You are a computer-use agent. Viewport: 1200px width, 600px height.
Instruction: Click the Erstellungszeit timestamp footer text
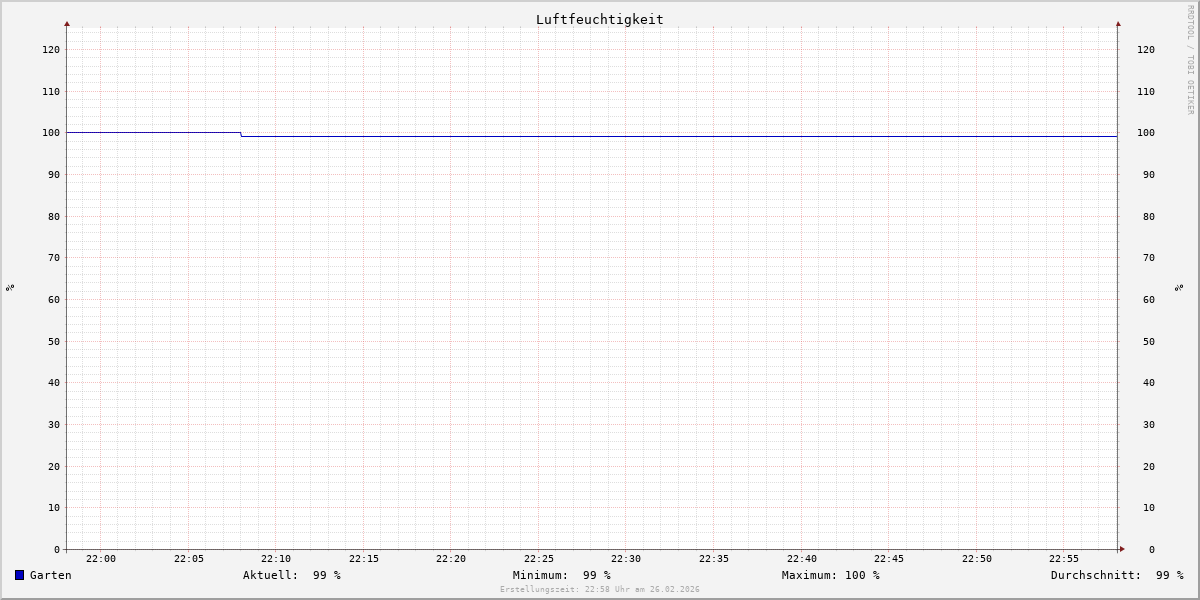tap(600, 589)
